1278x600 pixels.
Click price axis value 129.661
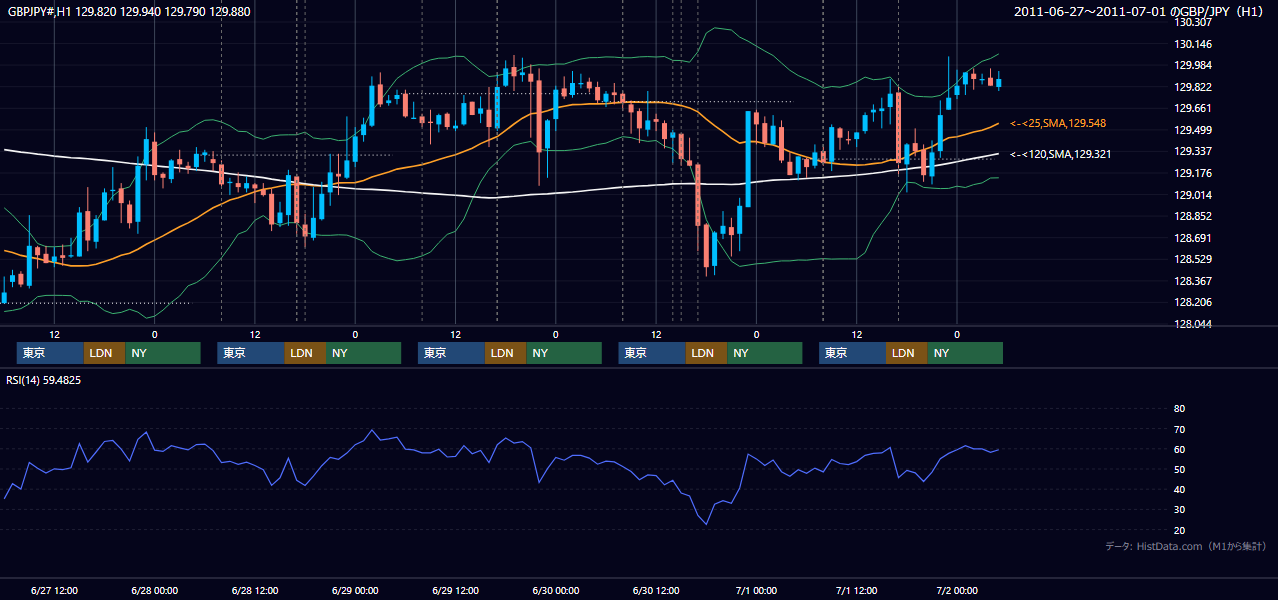[x=1192, y=109]
